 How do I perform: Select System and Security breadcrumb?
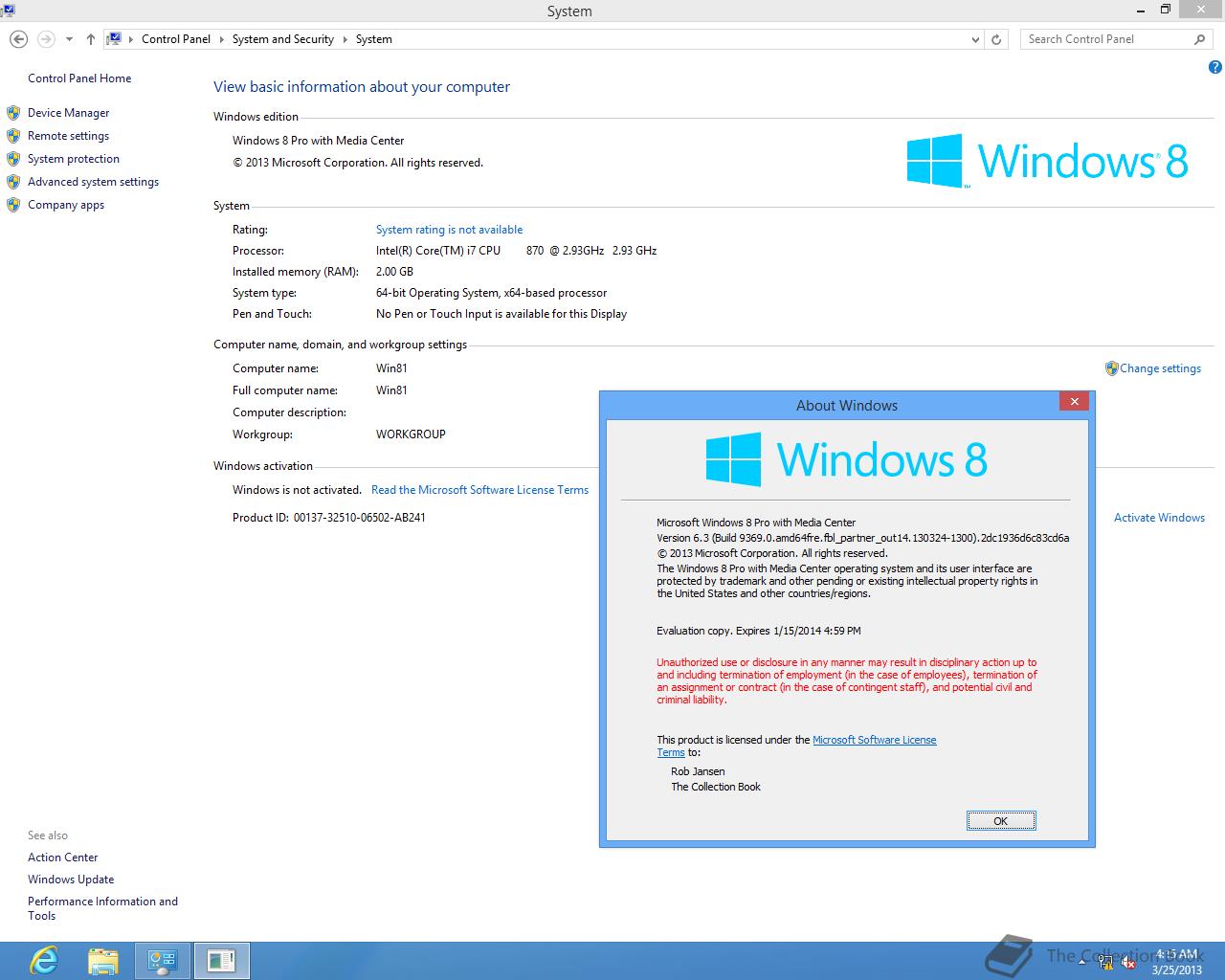point(282,39)
